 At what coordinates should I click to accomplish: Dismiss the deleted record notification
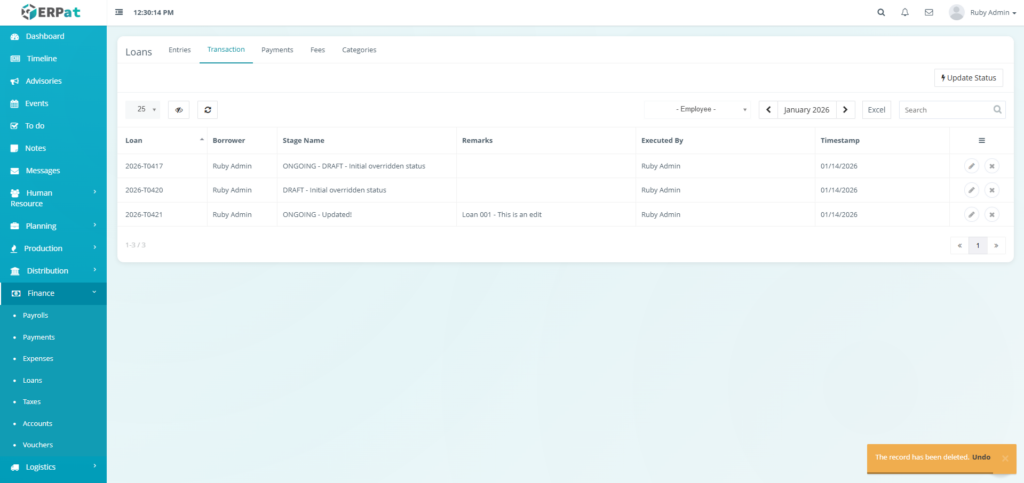pos(1005,458)
